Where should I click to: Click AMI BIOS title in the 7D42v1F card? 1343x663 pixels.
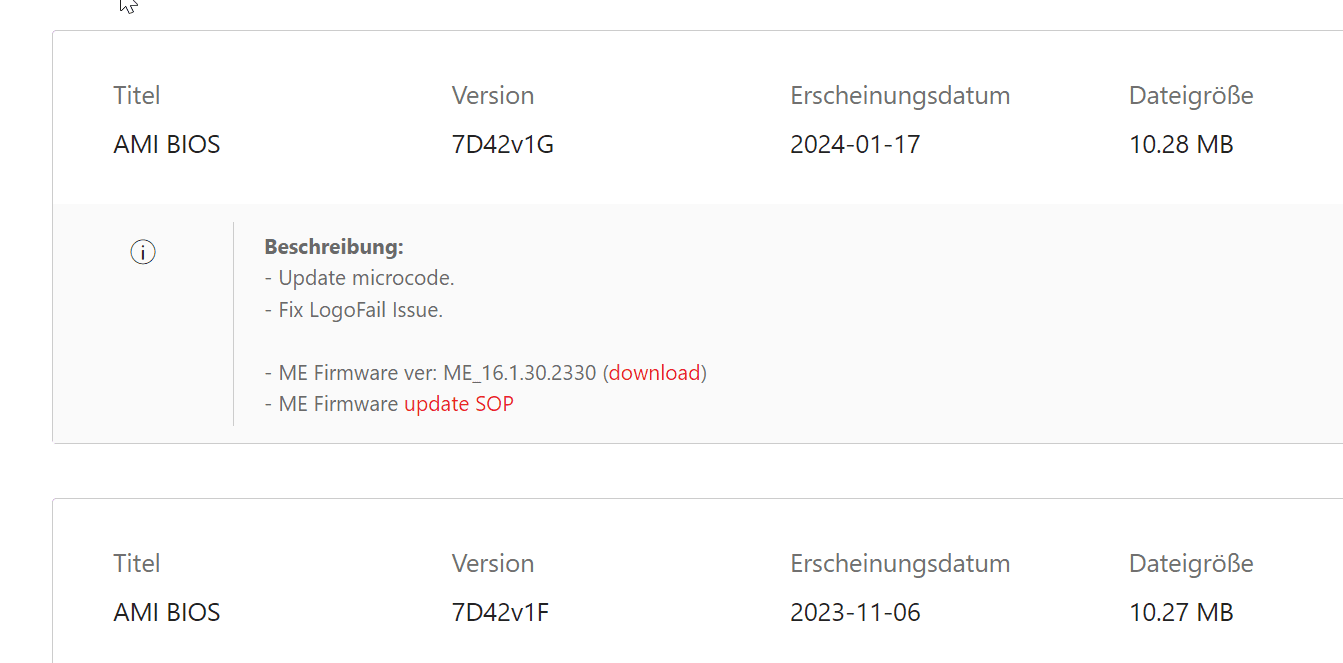pos(167,612)
